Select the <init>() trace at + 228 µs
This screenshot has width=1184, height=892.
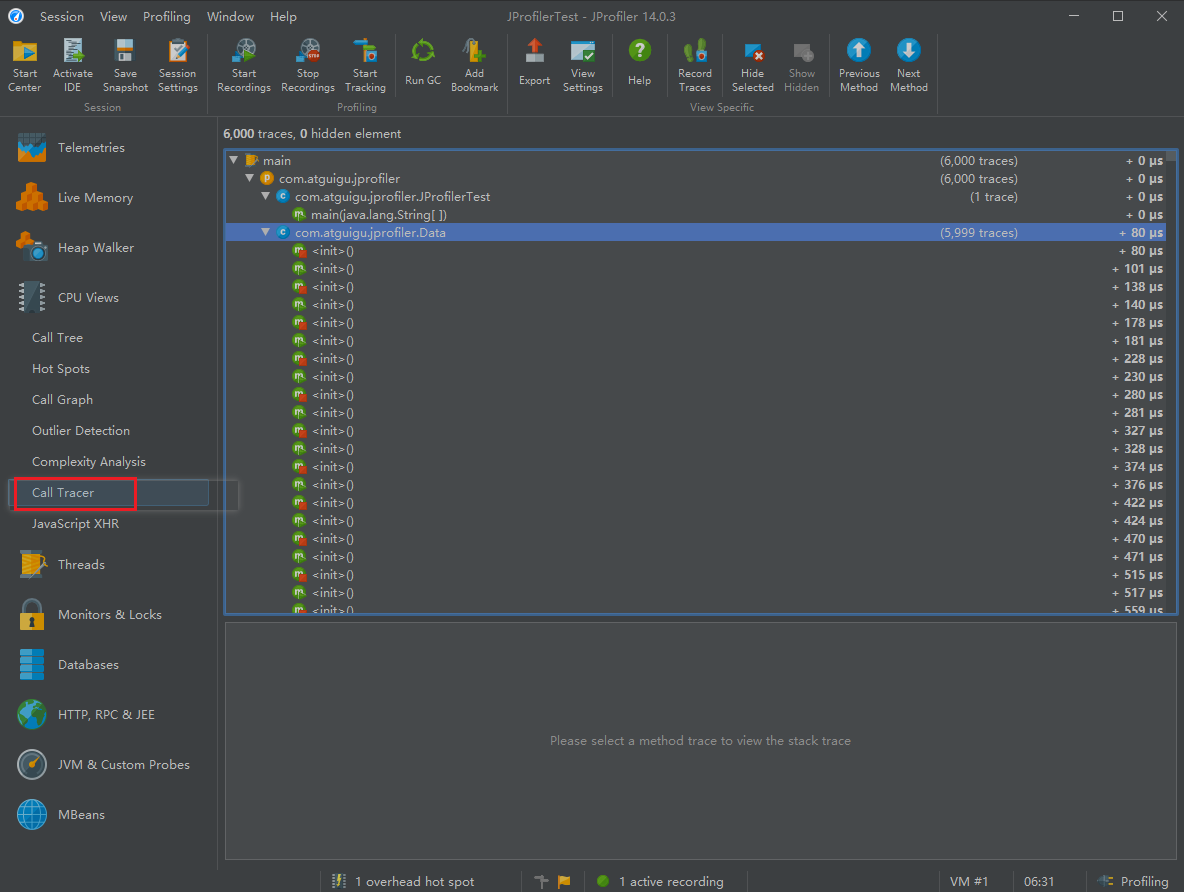pyautogui.click(x=695, y=359)
